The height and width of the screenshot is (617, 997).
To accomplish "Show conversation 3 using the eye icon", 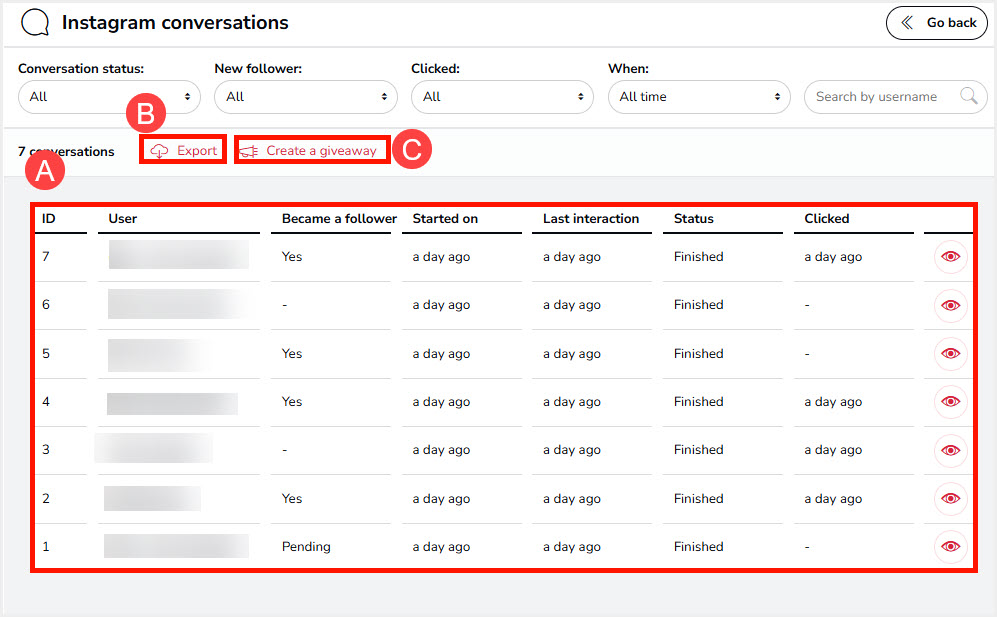I will (x=950, y=450).
